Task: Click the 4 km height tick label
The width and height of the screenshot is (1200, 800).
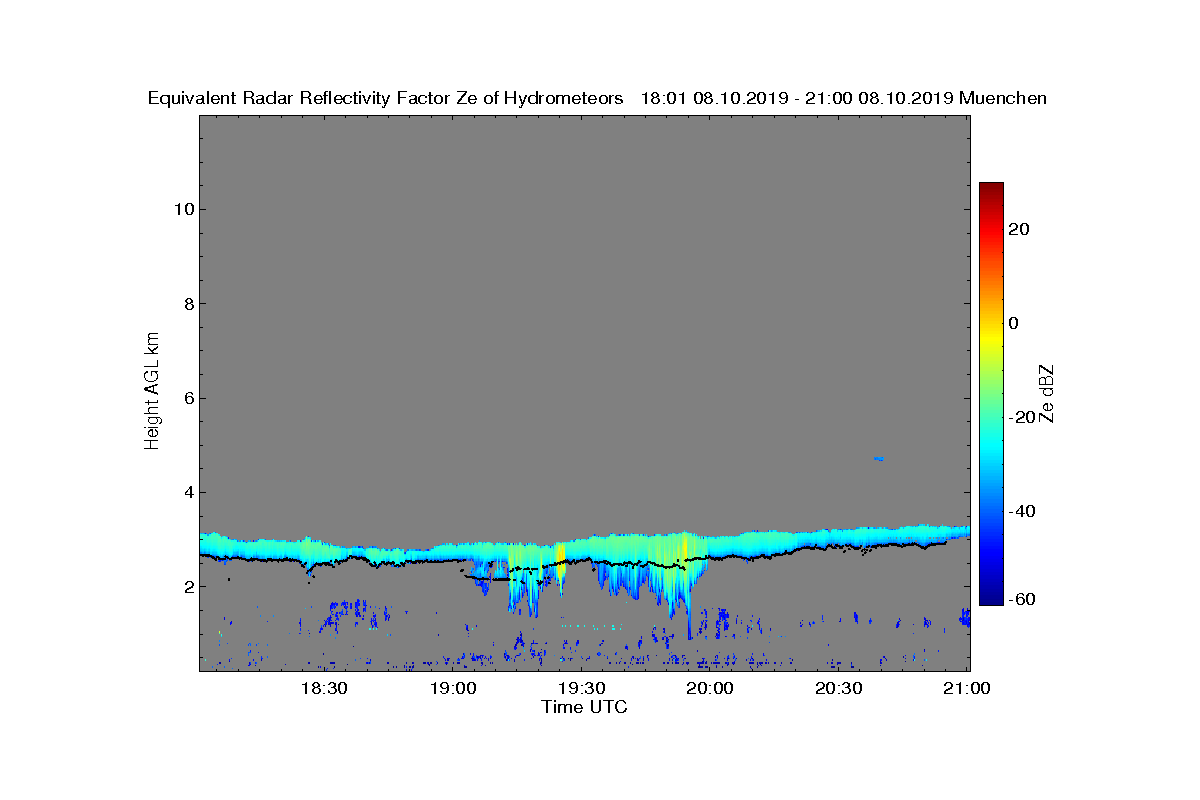Action: point(187,492)
